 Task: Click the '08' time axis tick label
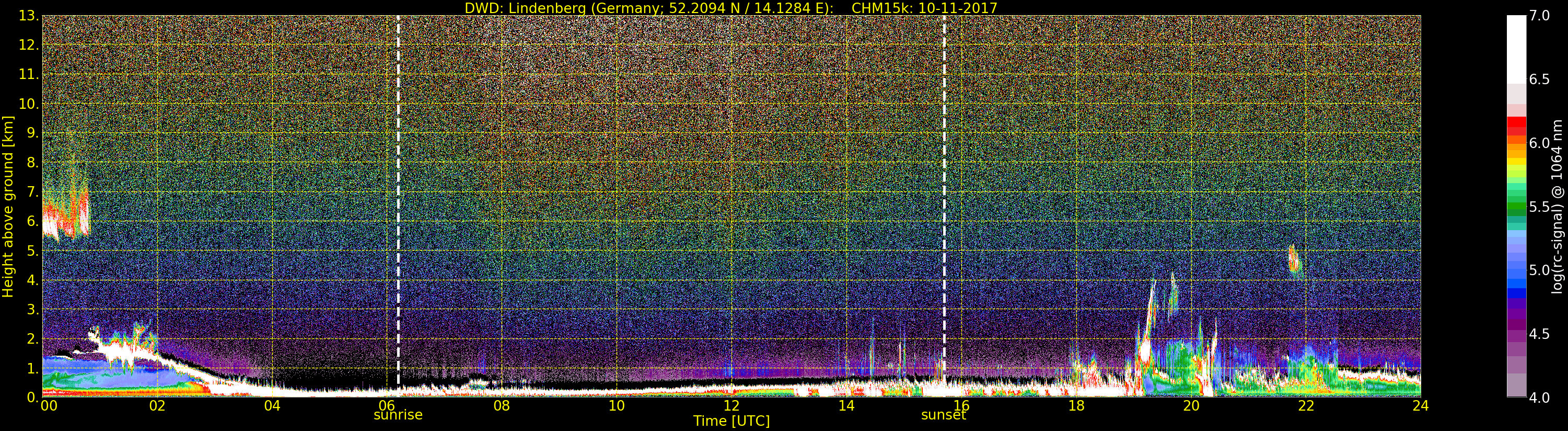coord(502,405)
